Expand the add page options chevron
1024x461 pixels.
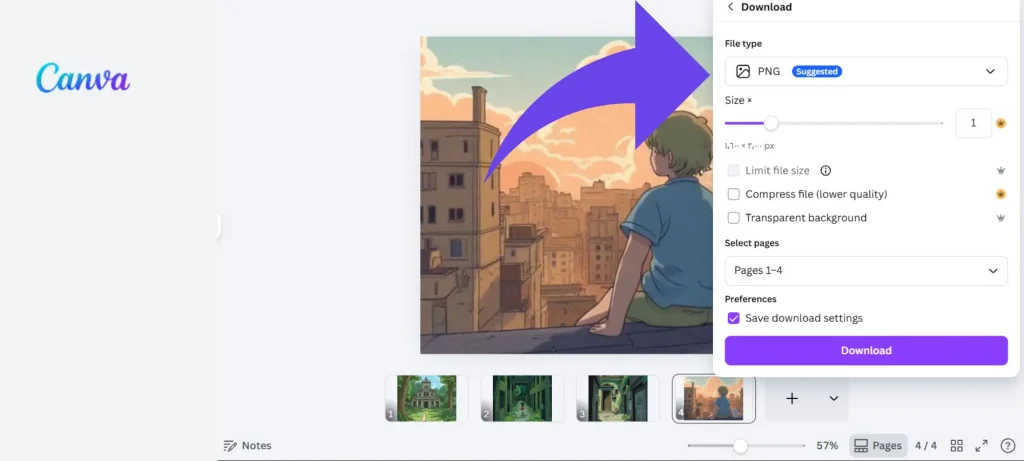(x=833, y=398)
